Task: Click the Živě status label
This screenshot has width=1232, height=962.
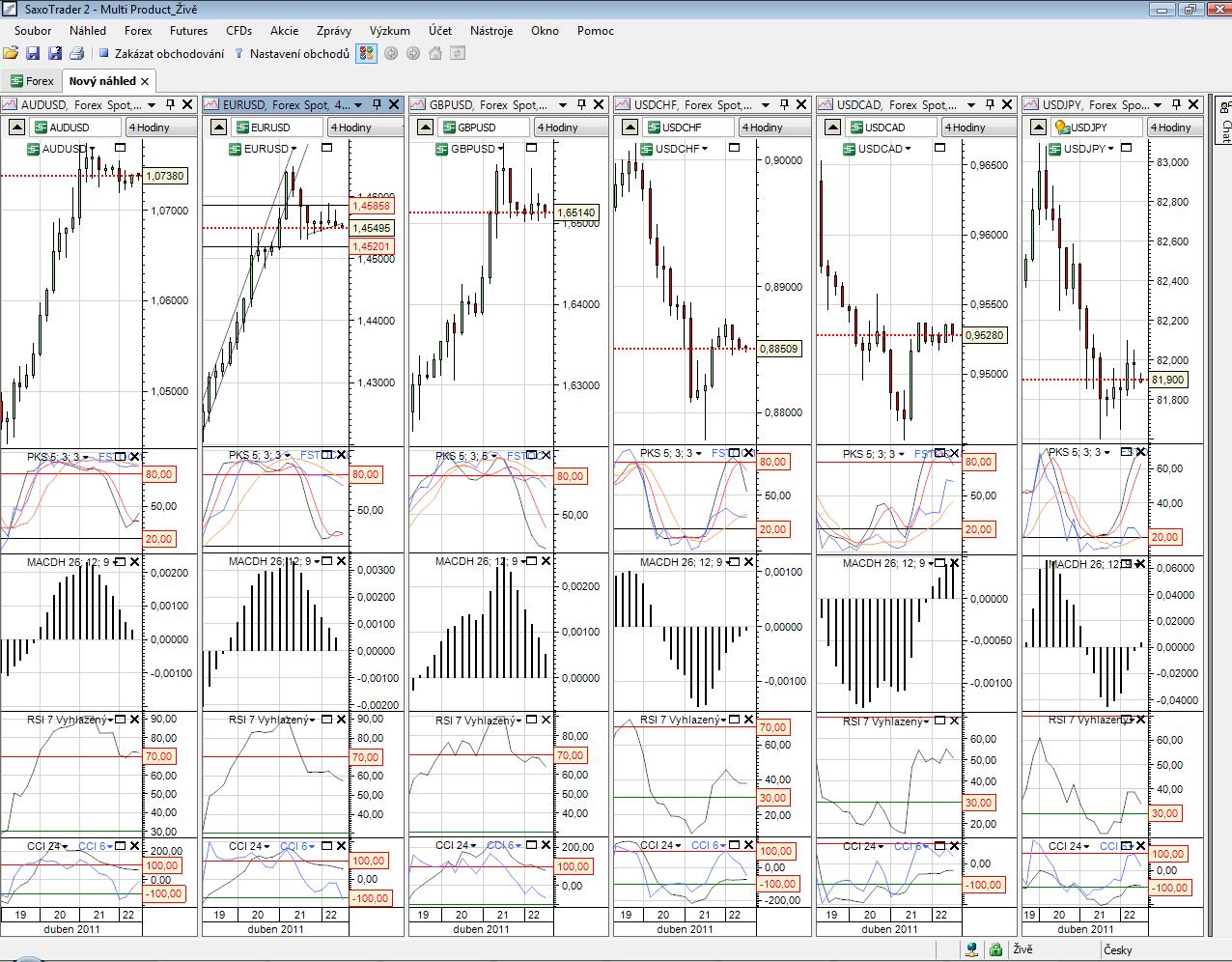Action: click(1022, 949)
